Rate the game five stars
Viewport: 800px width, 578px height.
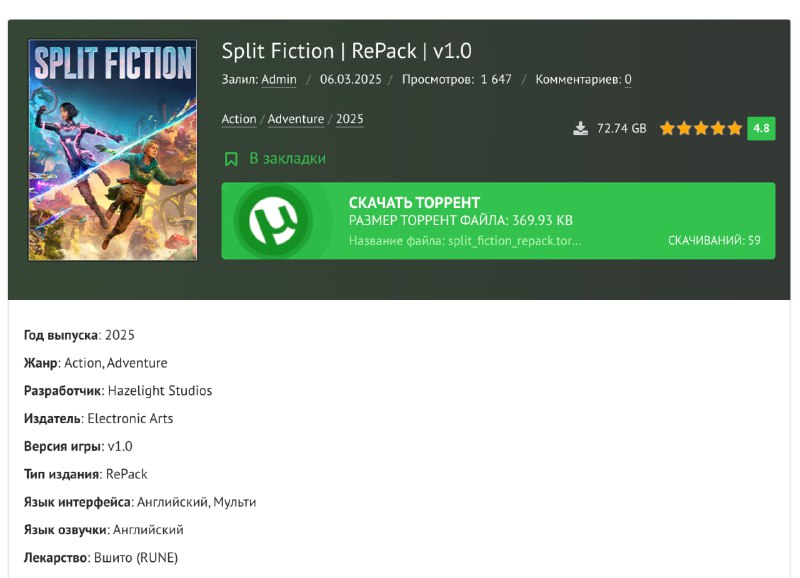tap(735, 129)
